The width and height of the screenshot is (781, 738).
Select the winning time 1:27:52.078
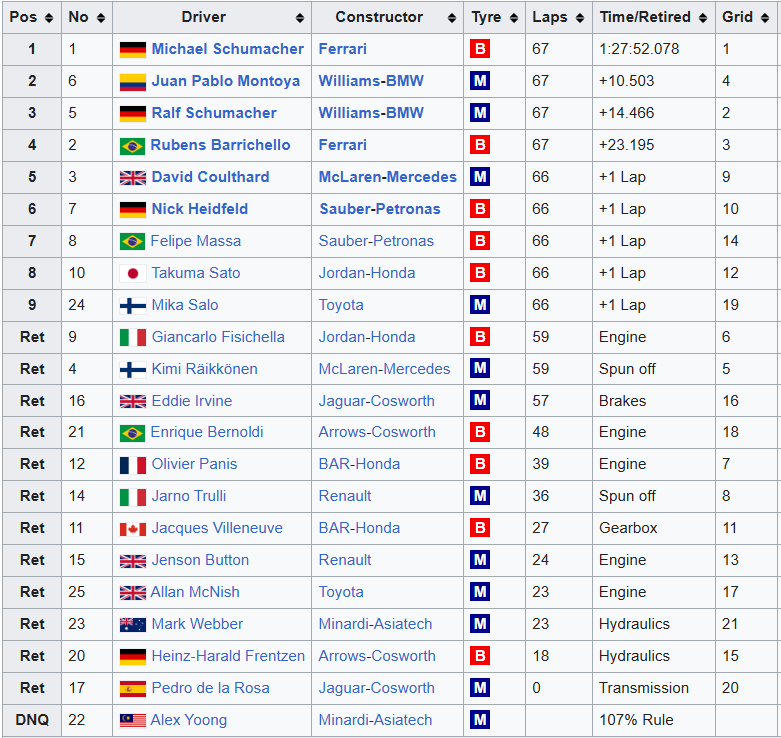click(639, 49)
